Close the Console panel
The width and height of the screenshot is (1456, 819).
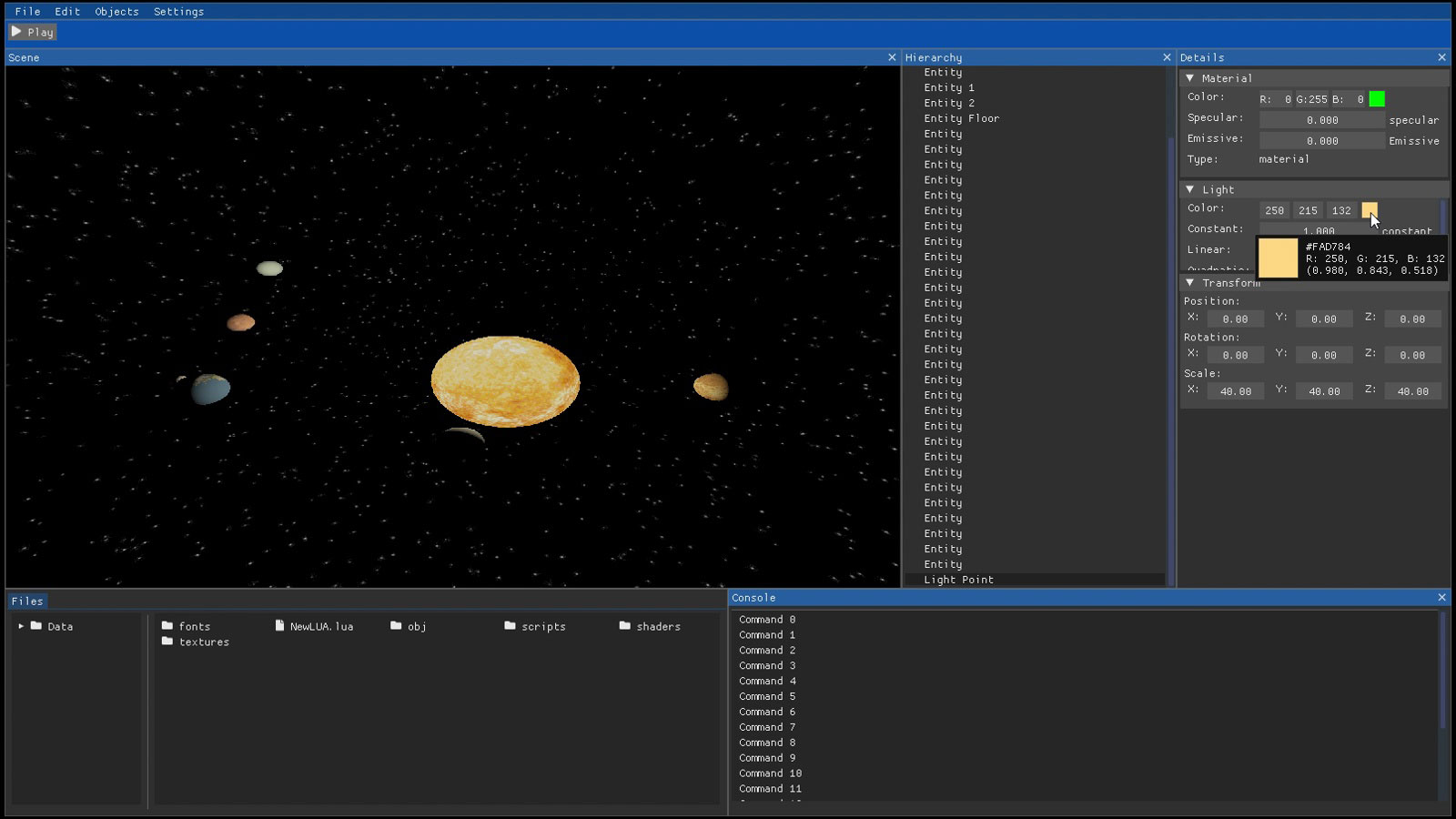point(1441,597)
